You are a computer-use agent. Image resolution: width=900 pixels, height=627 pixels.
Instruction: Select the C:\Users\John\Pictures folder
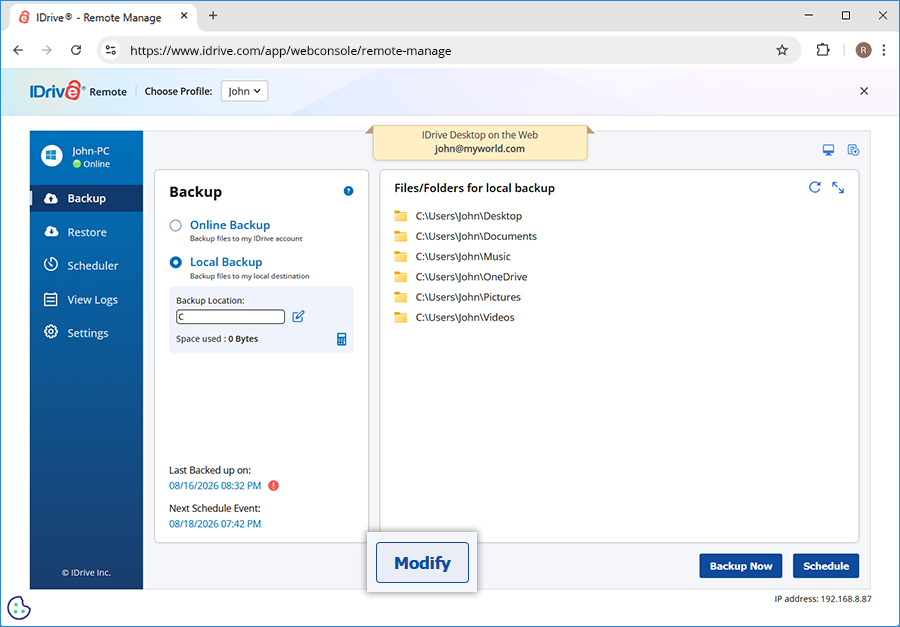pos(457,297)
